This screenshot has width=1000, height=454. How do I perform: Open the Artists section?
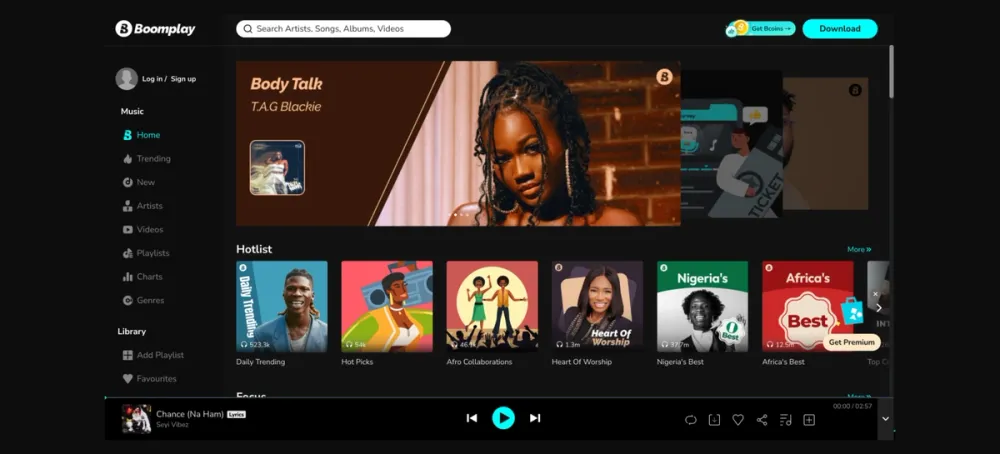point(150,206)
